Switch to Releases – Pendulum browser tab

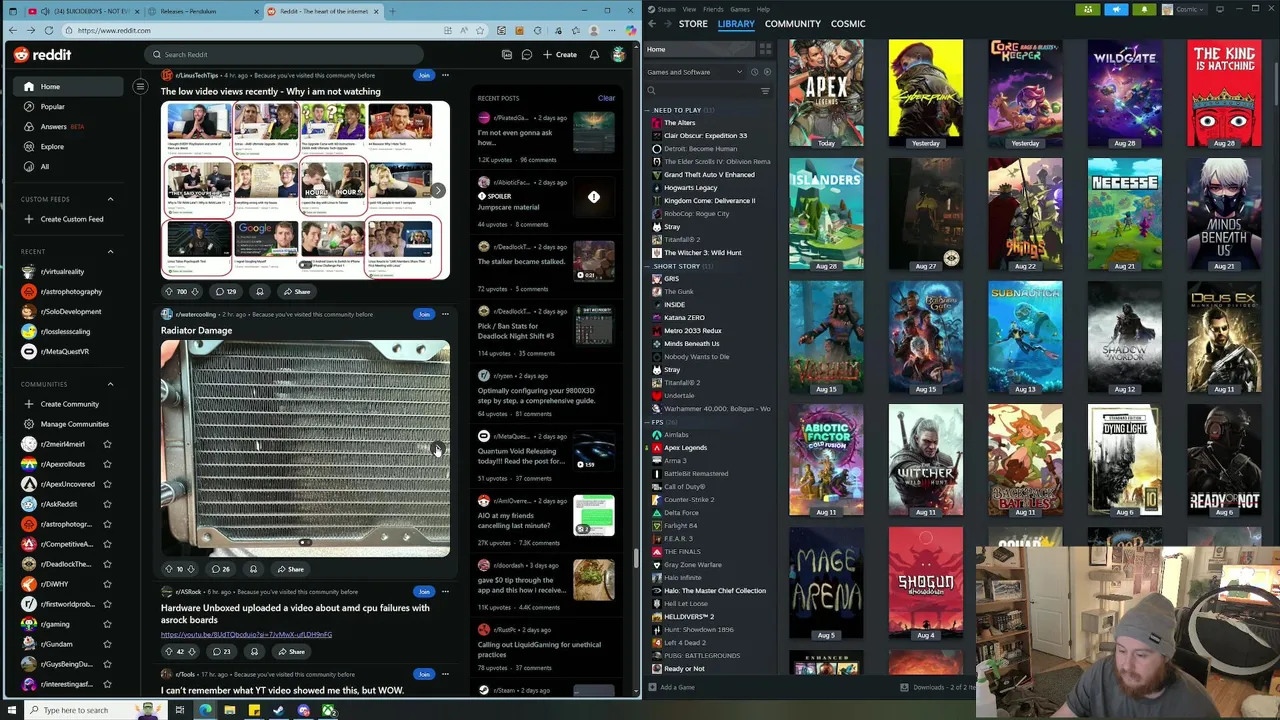tap(202, 11)
